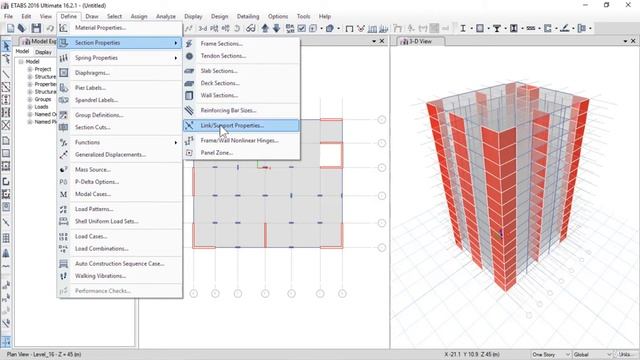This screenshot has height=360, width=640.
Task: Click the pointer select tool in sidebar
Action: 6,46
